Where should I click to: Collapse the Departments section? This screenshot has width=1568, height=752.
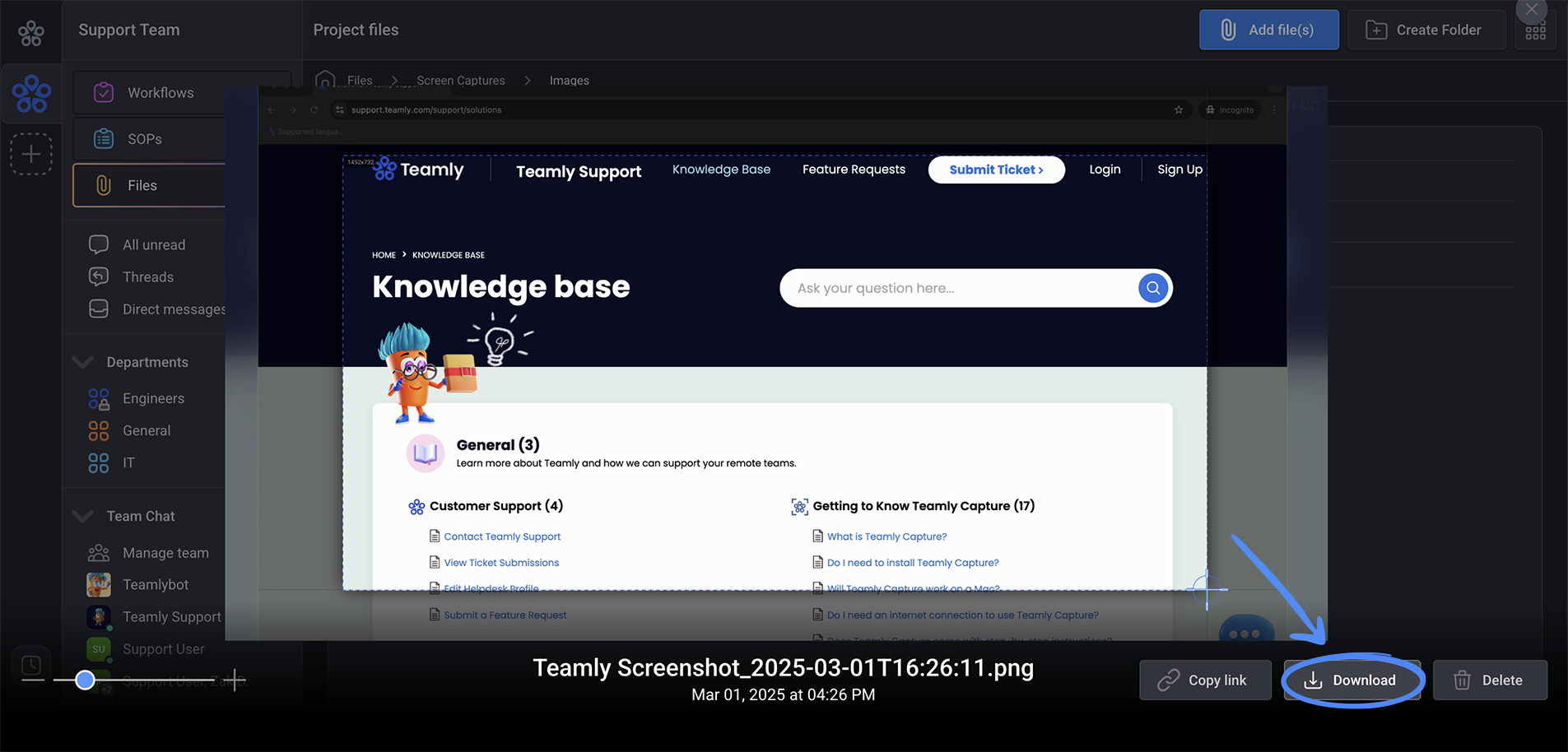click(x=82, y=362)
